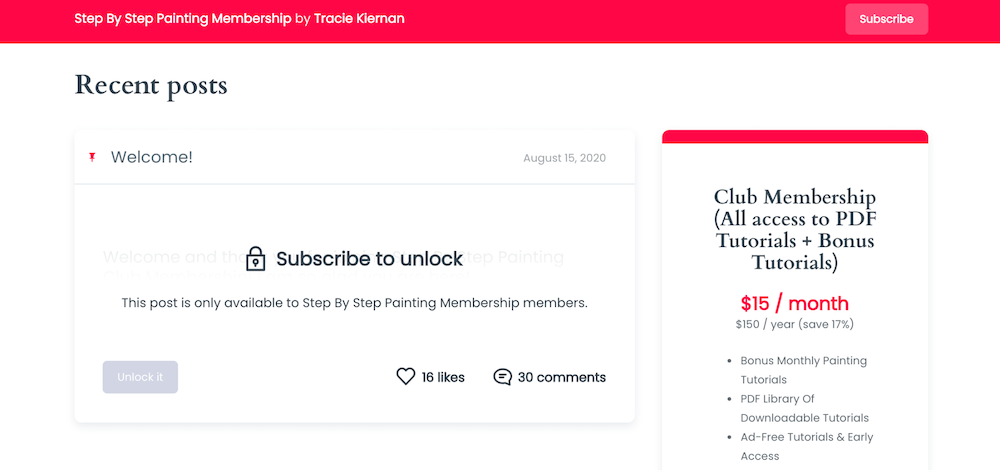Screen dimensions: 1000x472
Task: Select the $15 / month price
Action: coord(795,303)
